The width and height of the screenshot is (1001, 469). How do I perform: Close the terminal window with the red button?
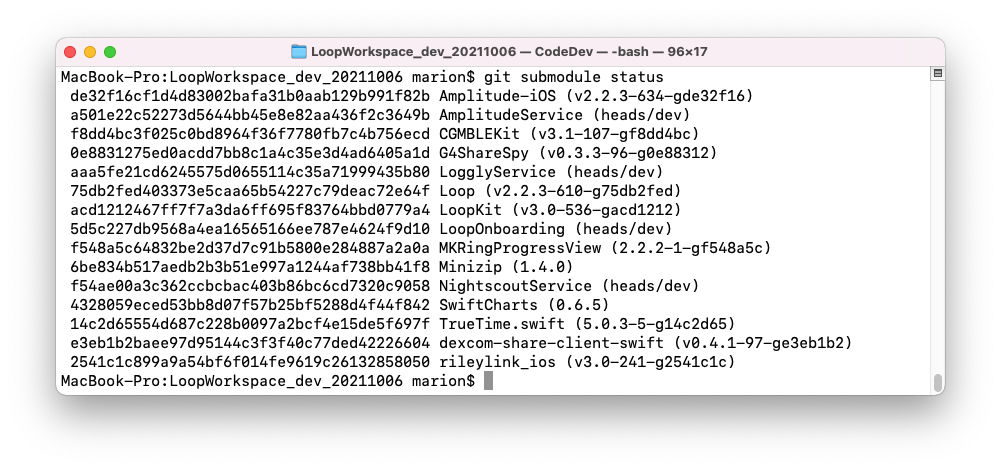tap(71, 52)
